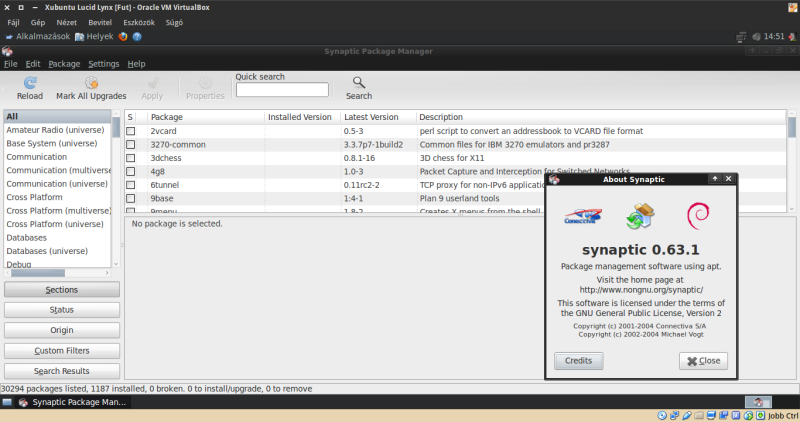Open the VirtualBox Gép menu

click(38, 22)
